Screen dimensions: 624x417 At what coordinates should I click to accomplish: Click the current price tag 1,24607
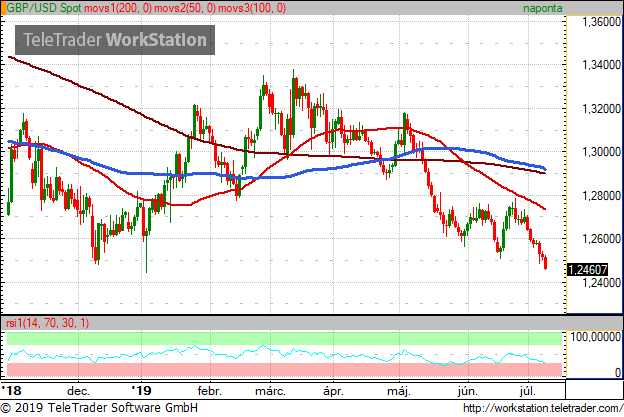click(x=588, y=269)
